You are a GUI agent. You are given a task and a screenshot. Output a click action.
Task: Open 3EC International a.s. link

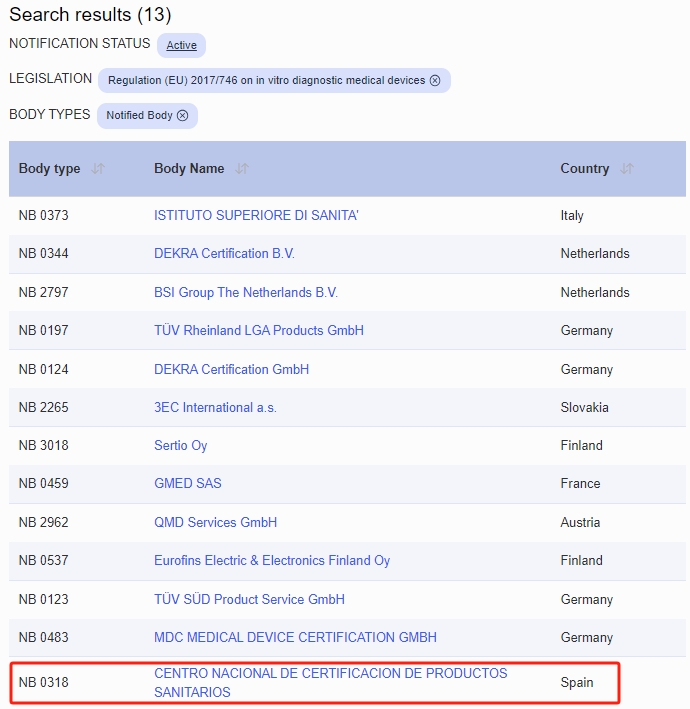(215, 407)
